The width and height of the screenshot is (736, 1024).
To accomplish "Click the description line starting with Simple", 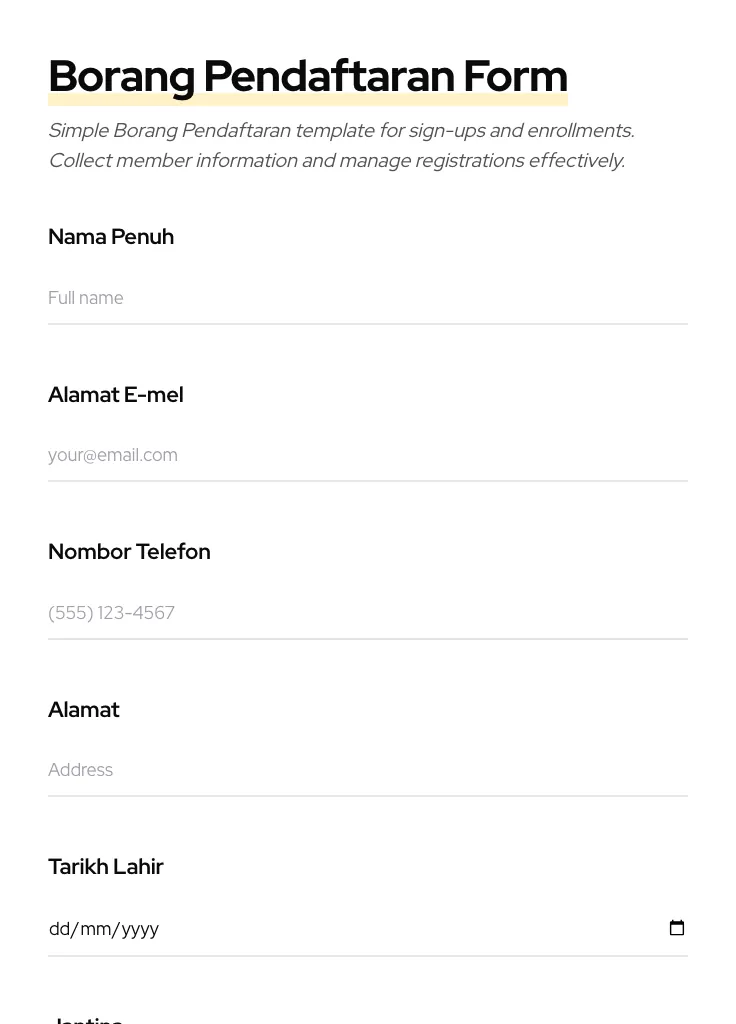I will pyautogui.click(x=341, y=131).
